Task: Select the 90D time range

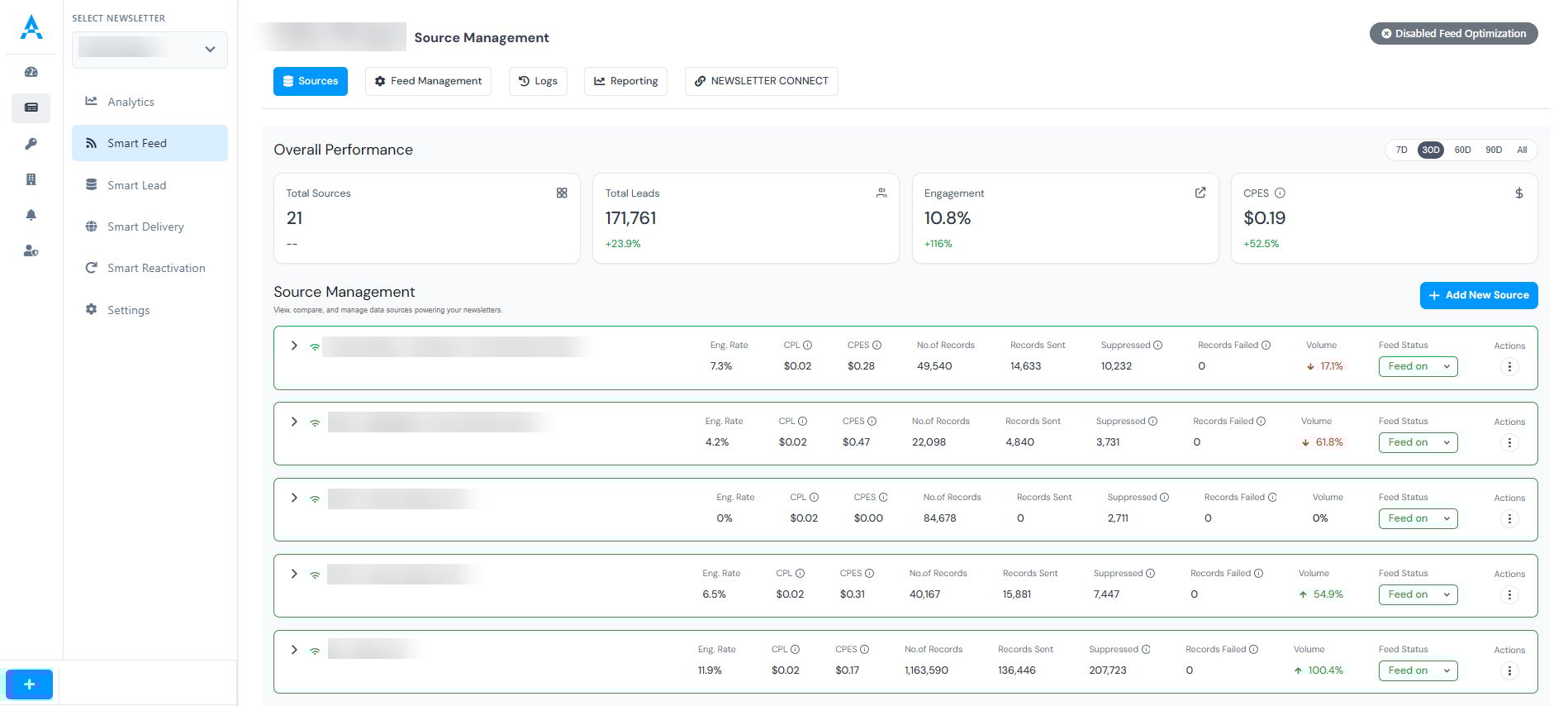Action: pos(1493,150)
